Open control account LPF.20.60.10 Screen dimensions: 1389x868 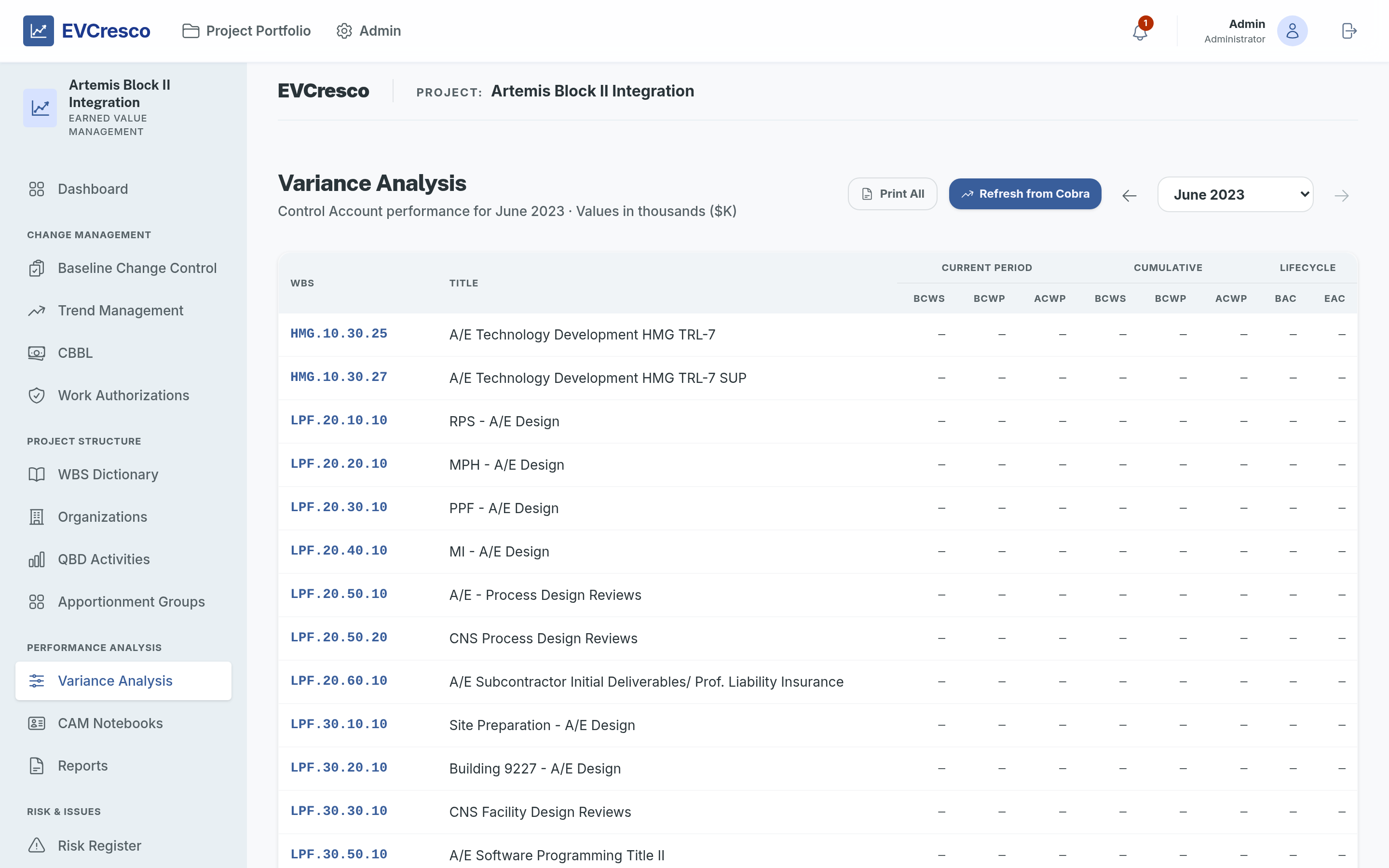339,681
